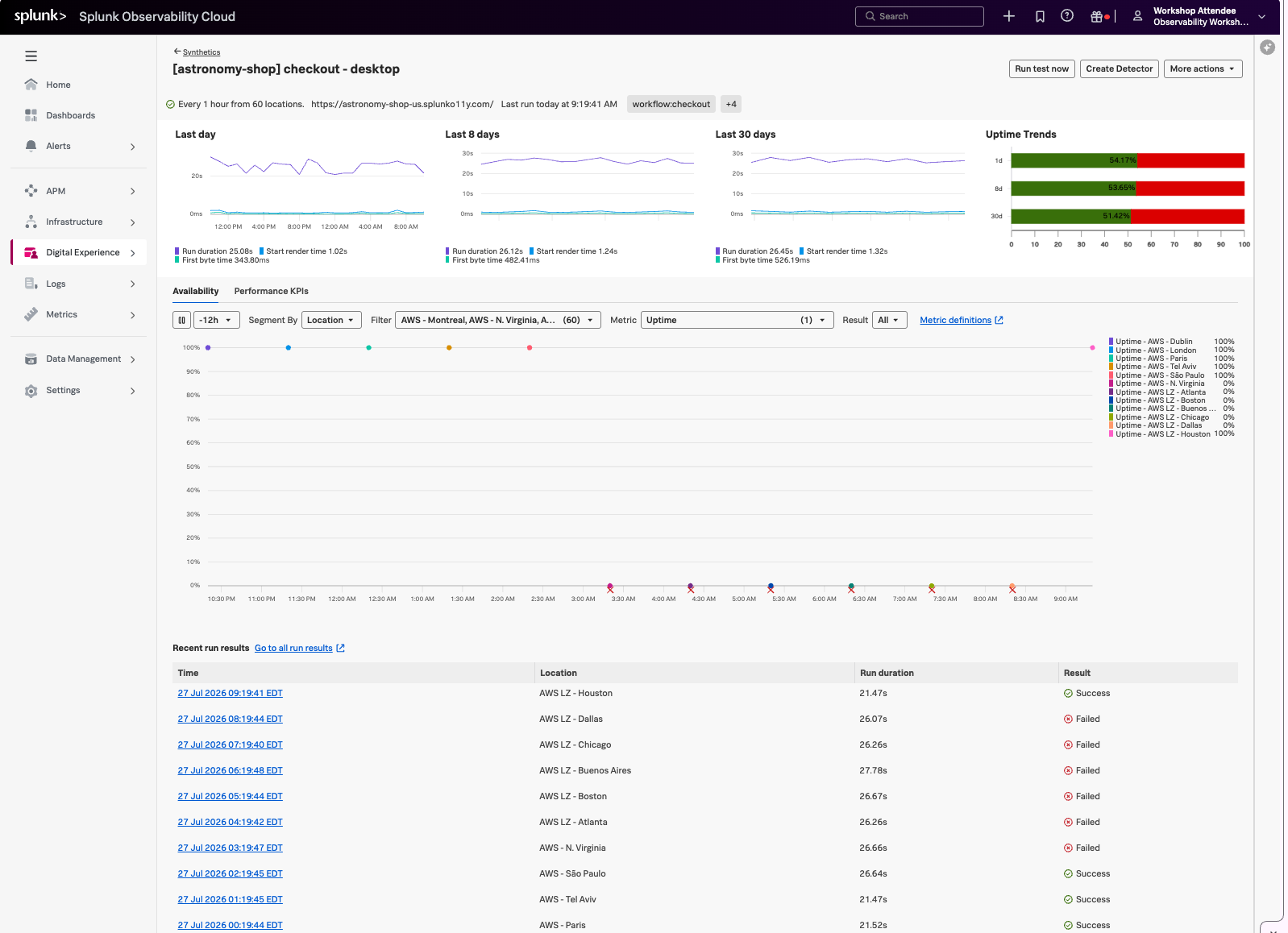Screen dimensions: 1288x933
Task: Click the Data Management icon
Action: (31, 359)
